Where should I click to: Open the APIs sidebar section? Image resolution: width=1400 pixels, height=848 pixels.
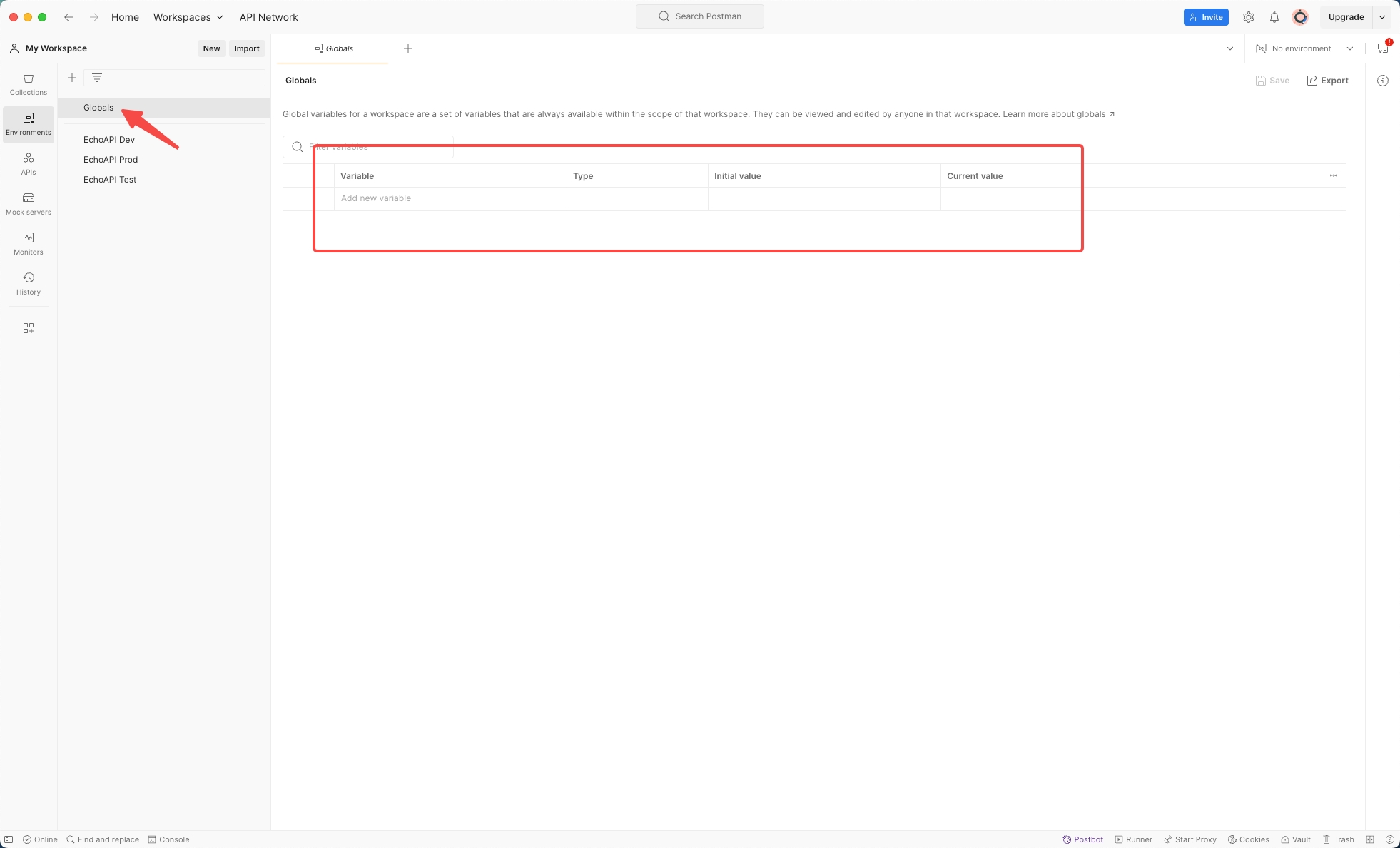(x=29, y=163)
